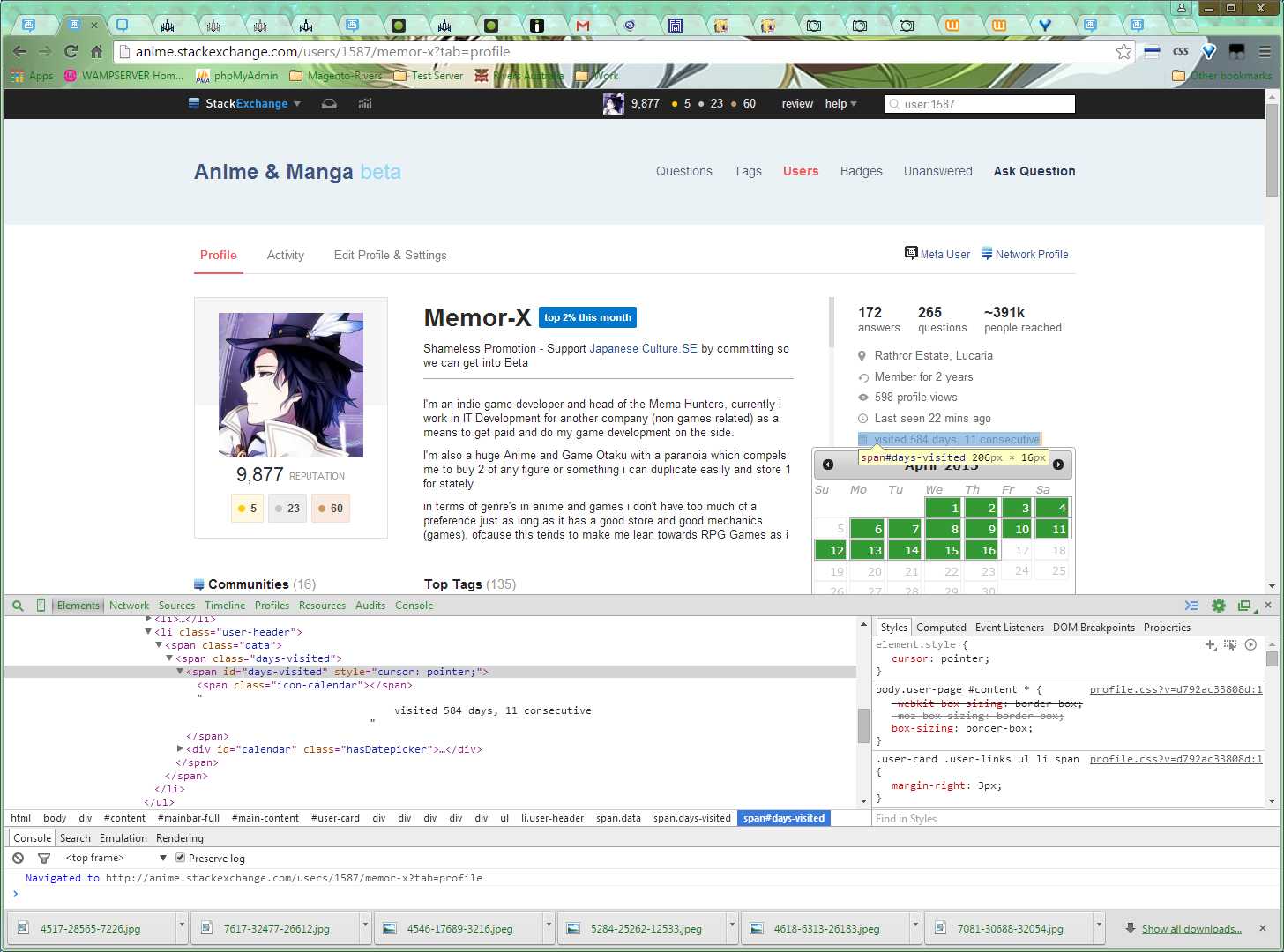
Task: Collapse the span class data node
Action: point(159,645)
